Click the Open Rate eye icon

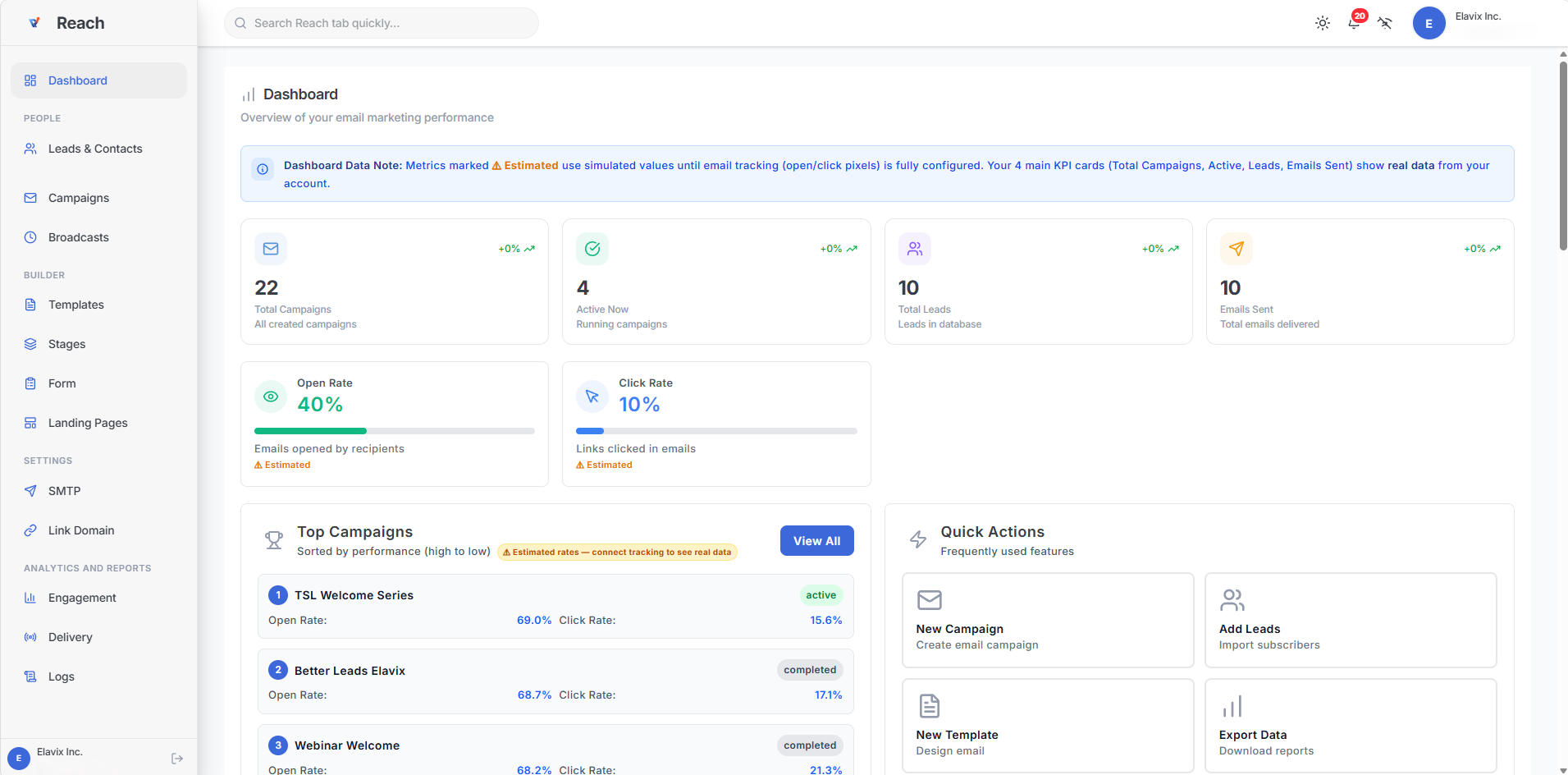click(271, 397)
